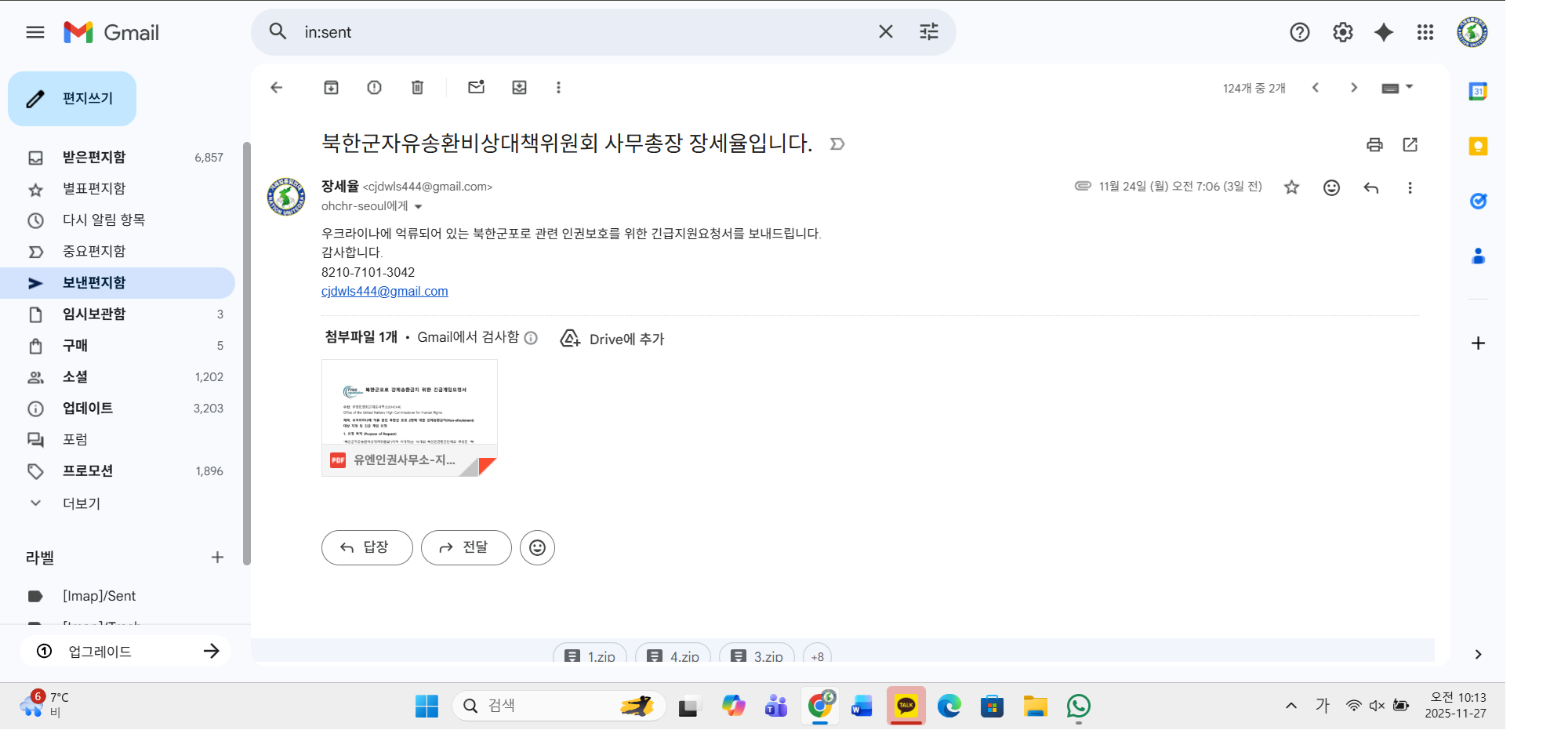
Task: Open KakaoTalk from the taskbar
Action: point(906,706)
